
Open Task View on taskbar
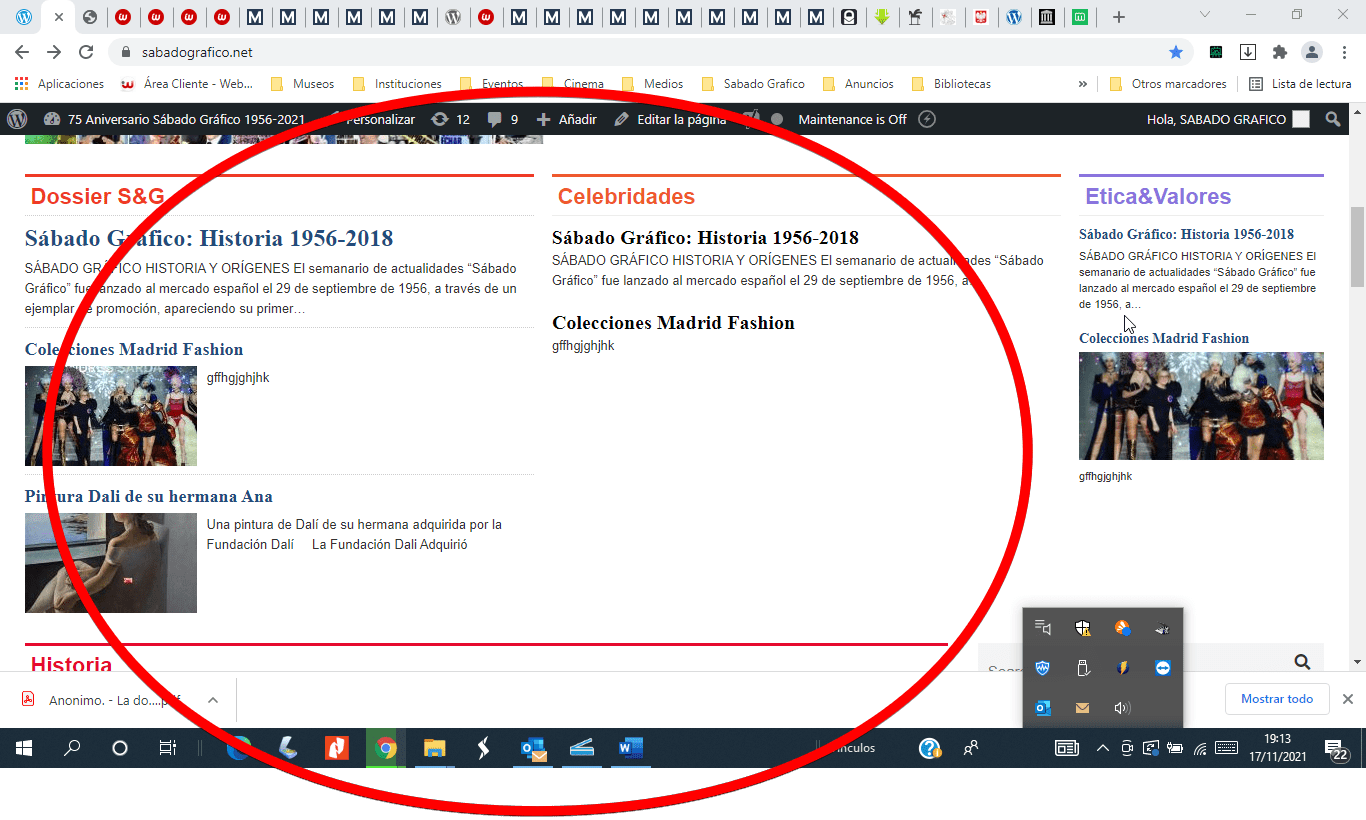[x=168, y=747]
